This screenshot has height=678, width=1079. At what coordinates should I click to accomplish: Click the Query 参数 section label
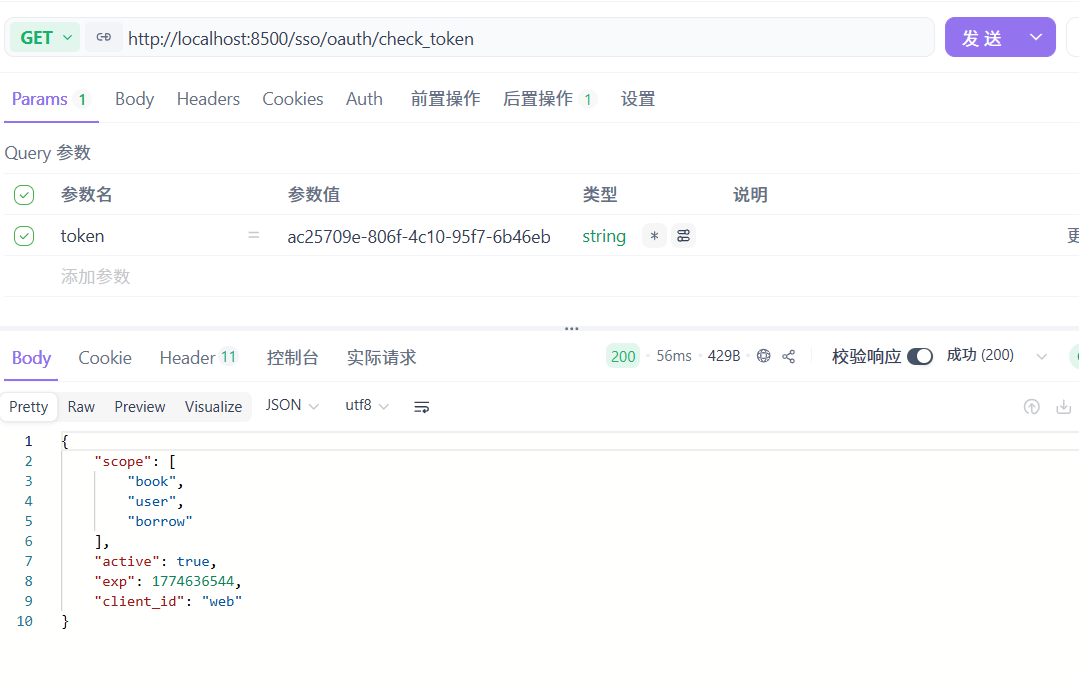coord(47,153)
